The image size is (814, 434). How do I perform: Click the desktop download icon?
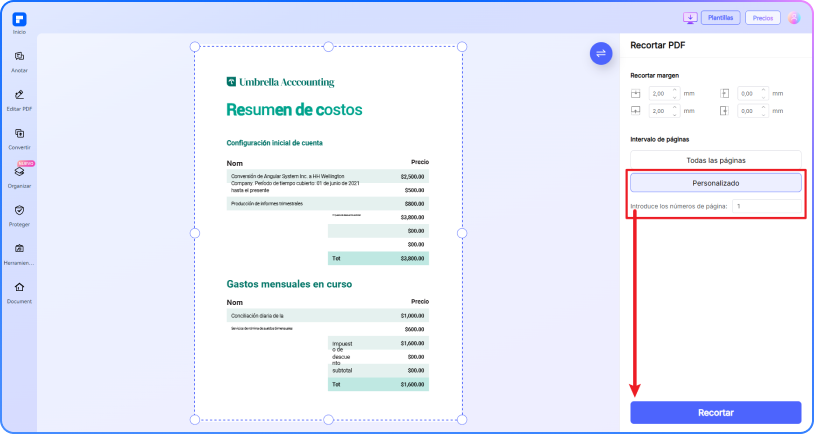[x=690, y=18]
